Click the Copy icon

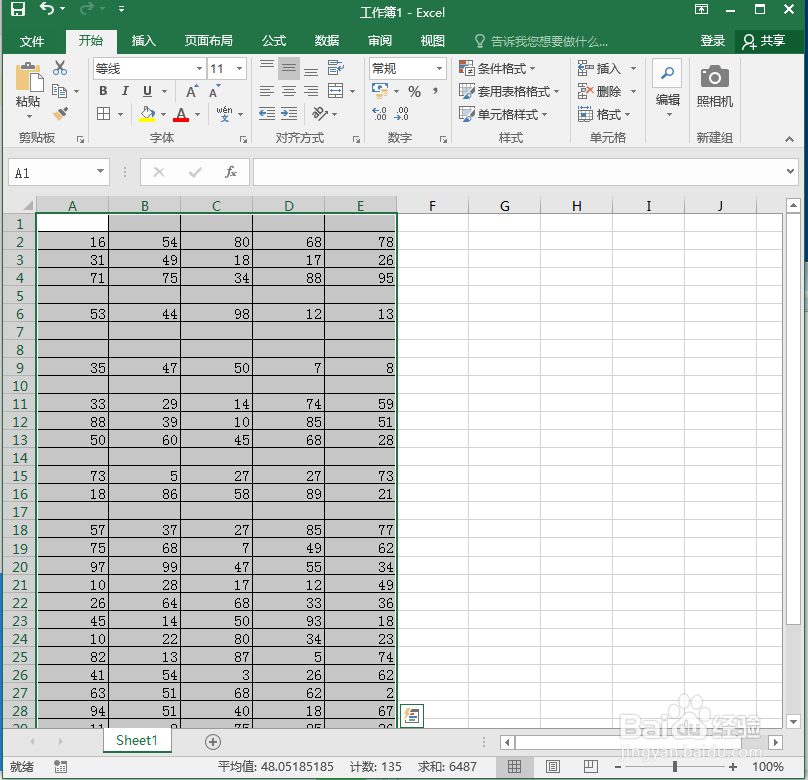[x=60, y=91]
